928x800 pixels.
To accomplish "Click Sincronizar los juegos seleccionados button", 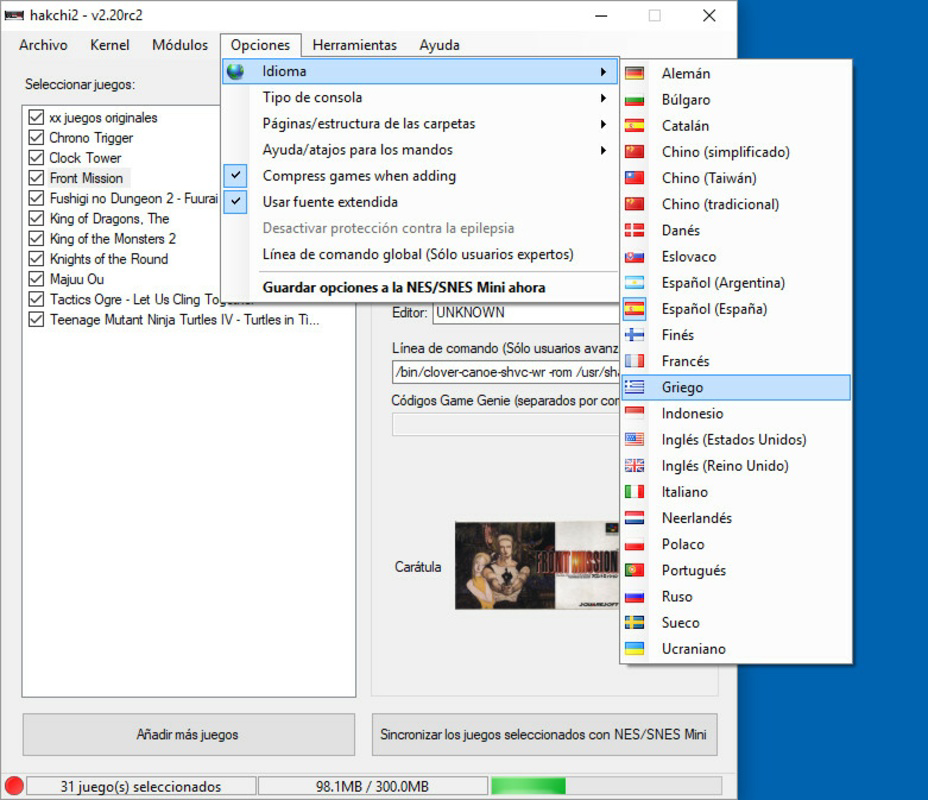I will coord(544,734).
